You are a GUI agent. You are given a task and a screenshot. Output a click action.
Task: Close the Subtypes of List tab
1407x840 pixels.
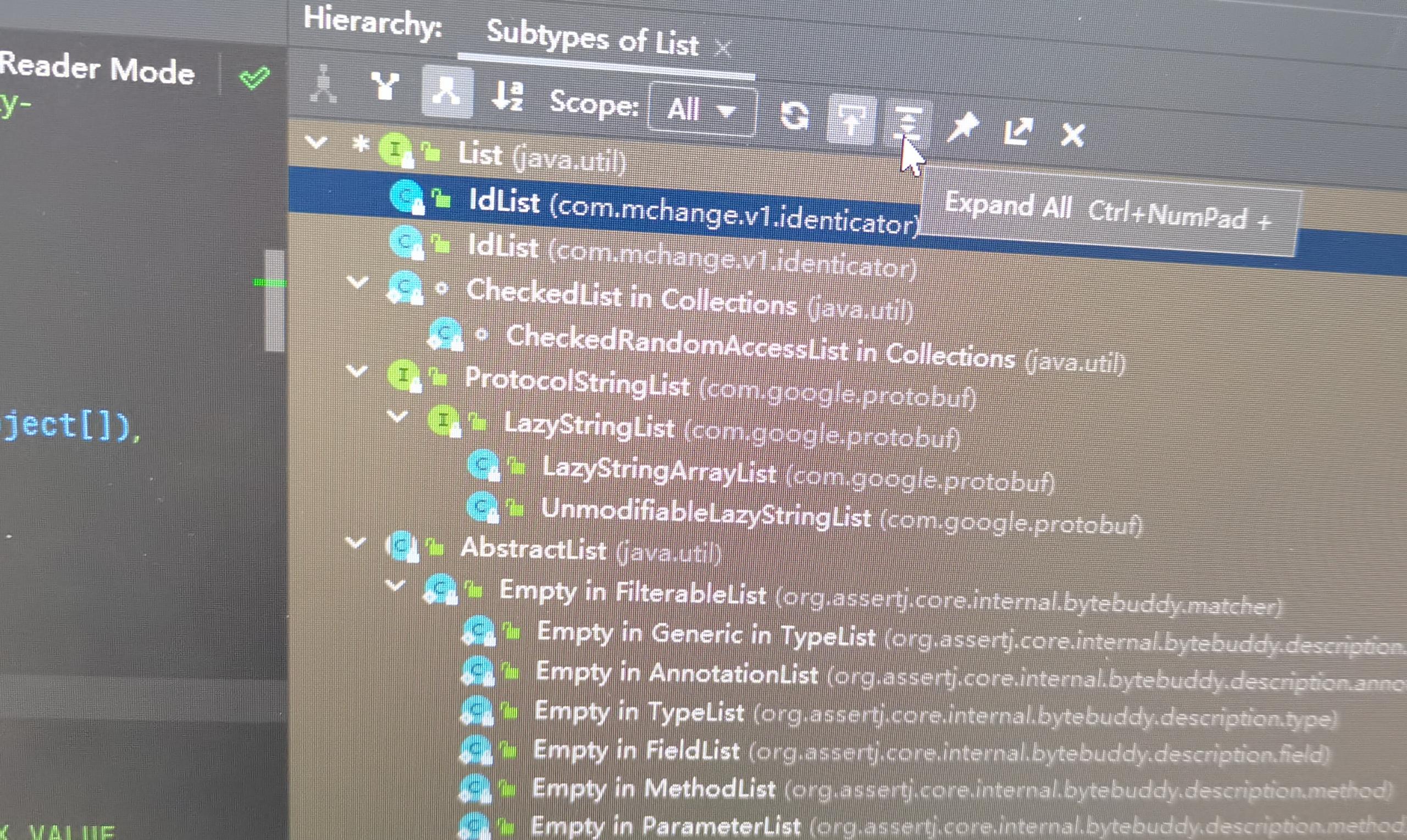point(723,48)
